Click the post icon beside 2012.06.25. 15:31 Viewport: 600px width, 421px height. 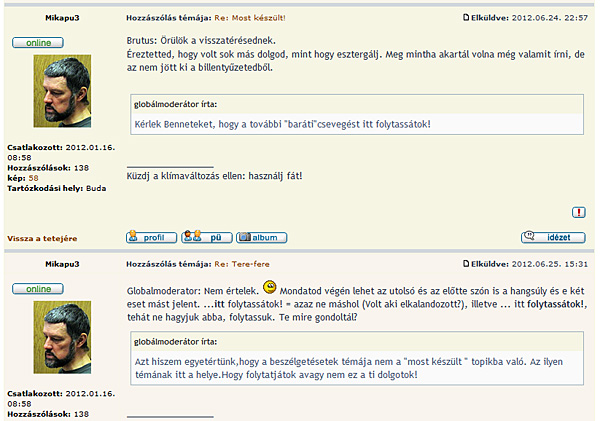tap(466, 264)
